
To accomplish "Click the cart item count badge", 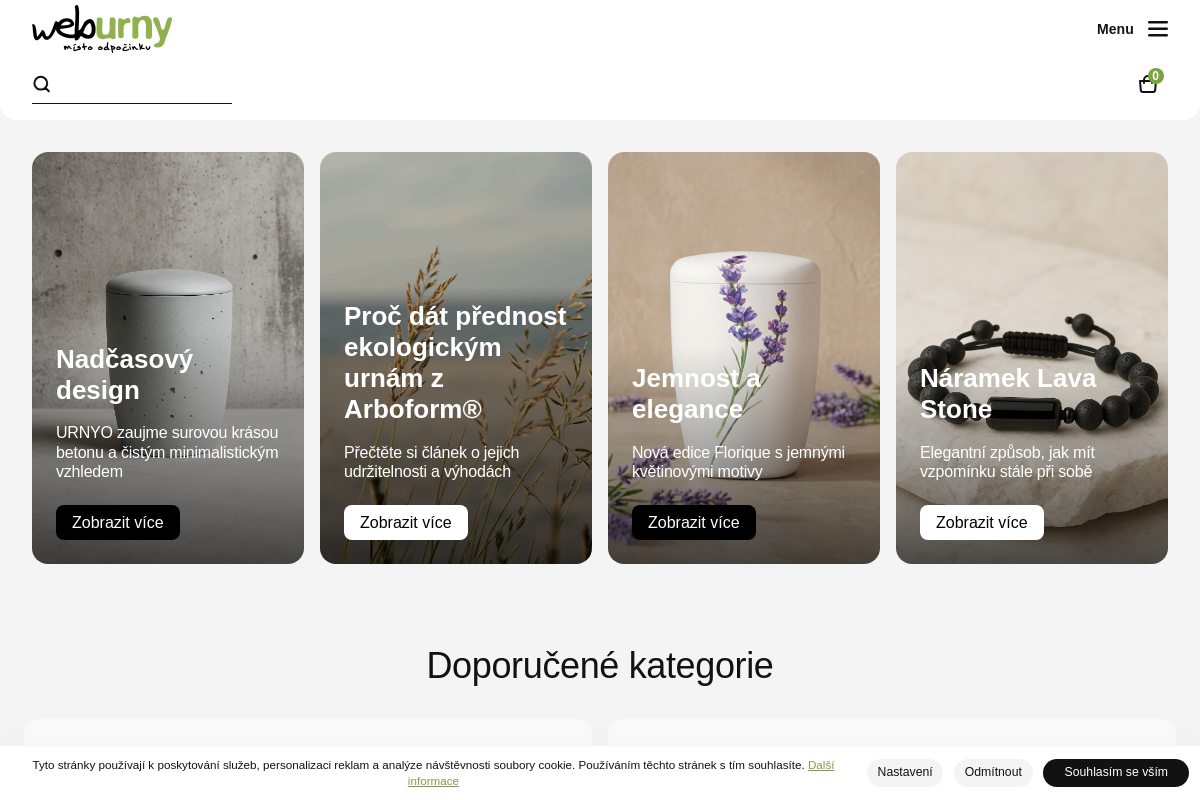I will 1156,76.
